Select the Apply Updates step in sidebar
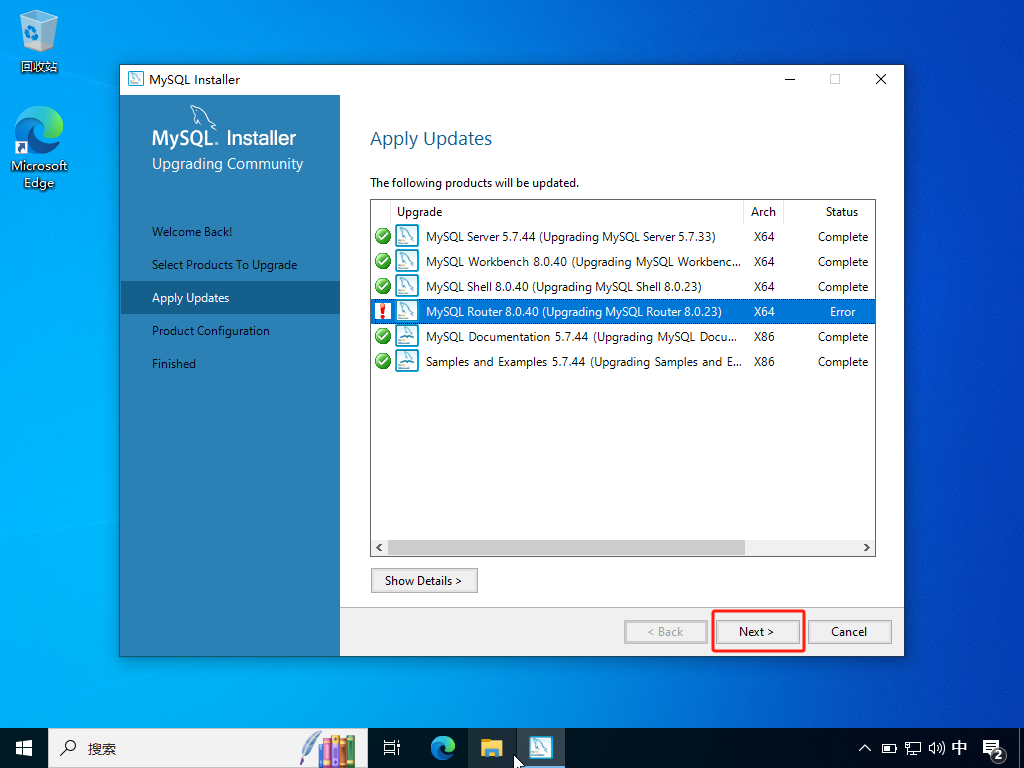The height and width of the screenshot is (768, 1024). click(190, 298)
